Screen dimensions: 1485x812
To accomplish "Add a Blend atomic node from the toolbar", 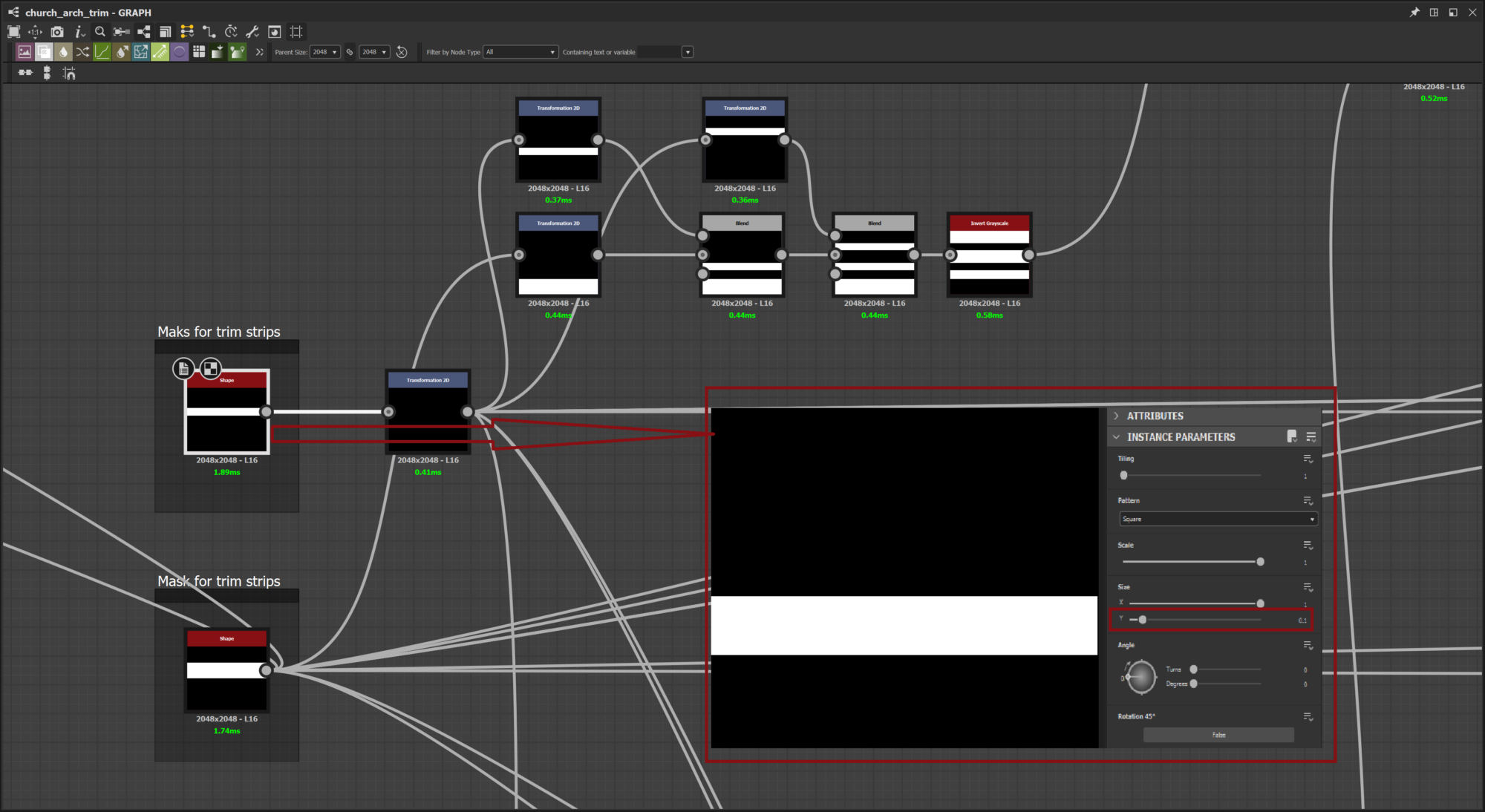I will pyautogui.click(x=44, y=52).
